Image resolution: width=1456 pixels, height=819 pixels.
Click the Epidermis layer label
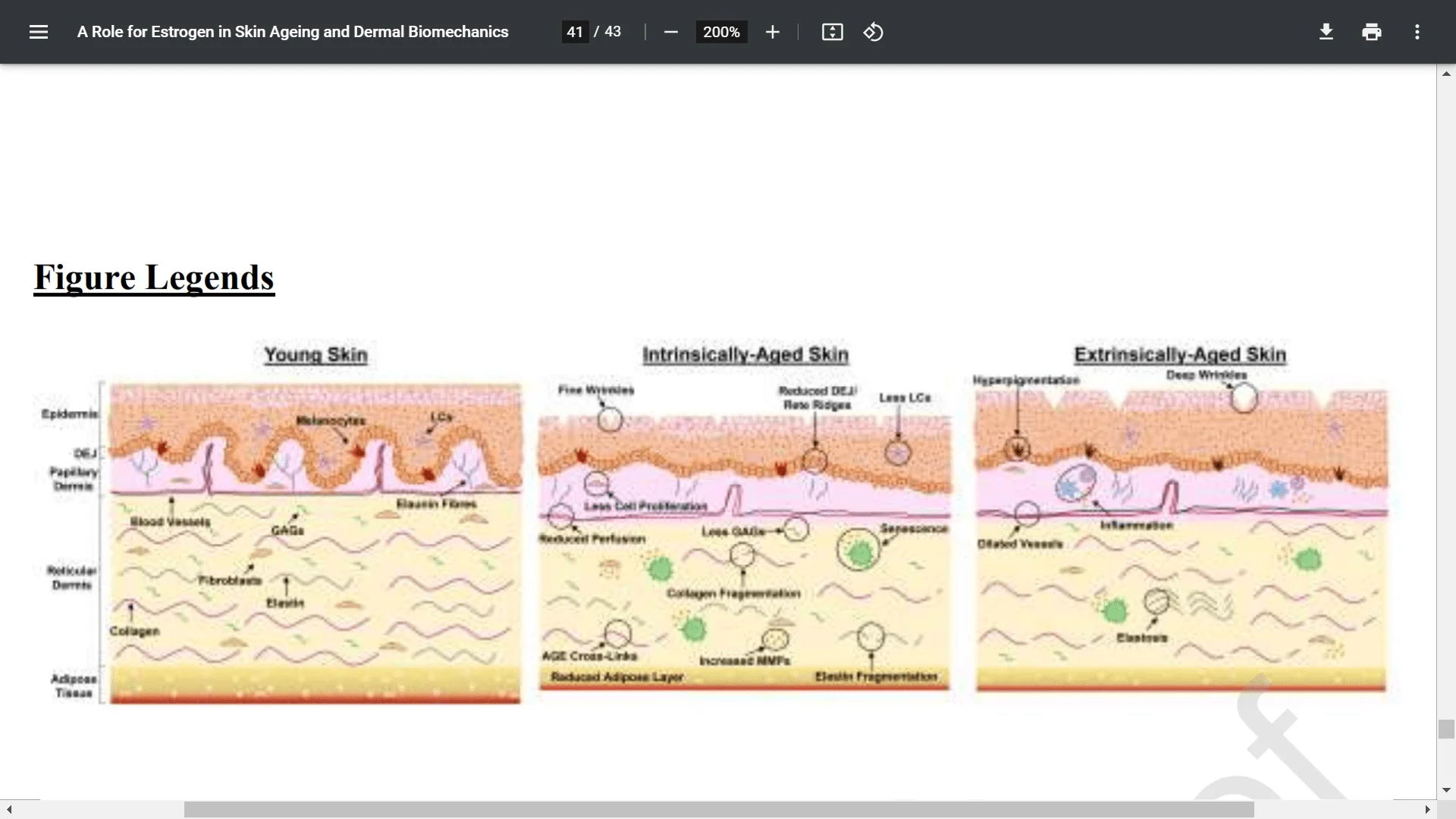point(70,414)
